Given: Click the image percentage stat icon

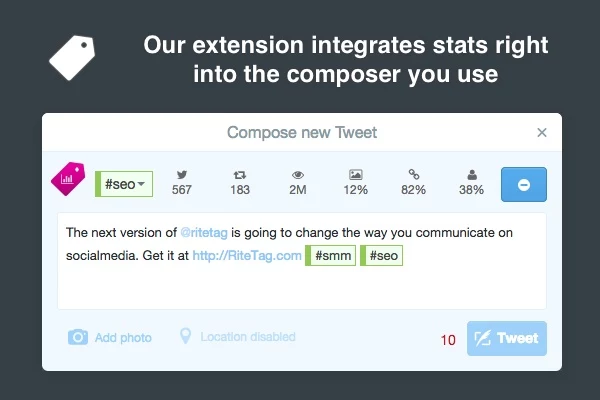Looking at the screenshot, I should click(356, 174).
